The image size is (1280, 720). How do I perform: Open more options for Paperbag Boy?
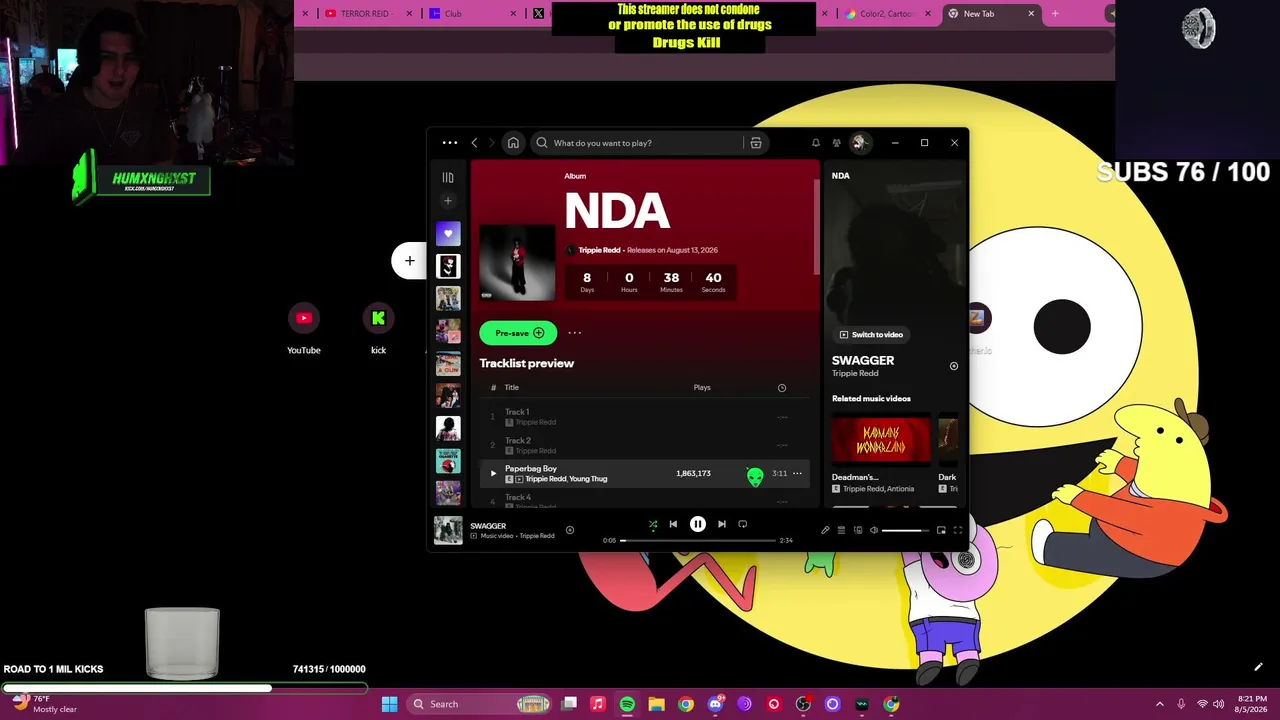pos(797,474)
